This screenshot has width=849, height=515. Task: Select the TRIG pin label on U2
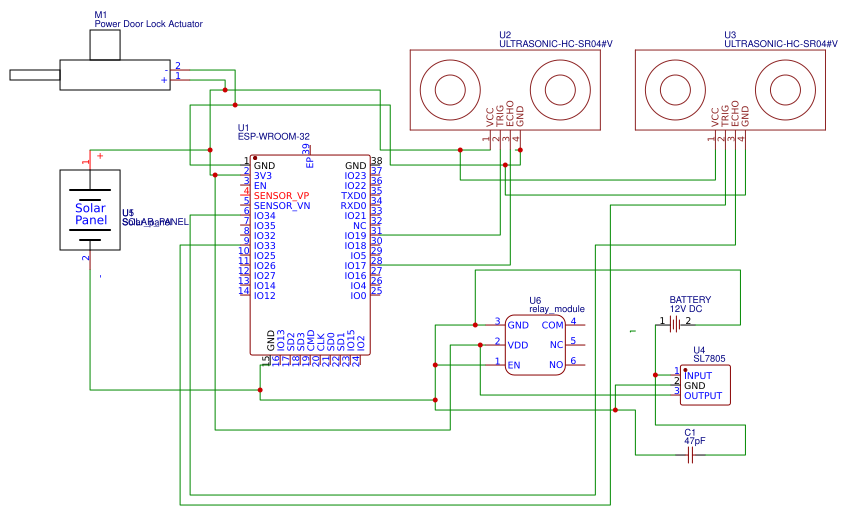500,115
